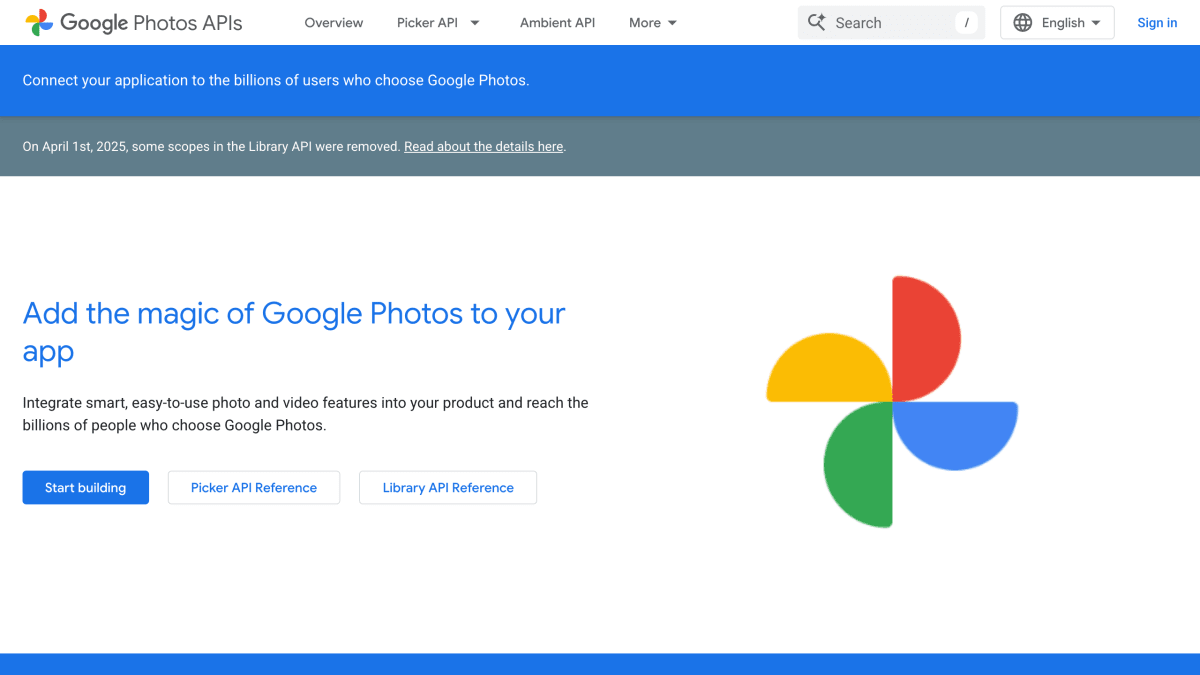Click the slash keyboard shortcut badge in search

966,22
